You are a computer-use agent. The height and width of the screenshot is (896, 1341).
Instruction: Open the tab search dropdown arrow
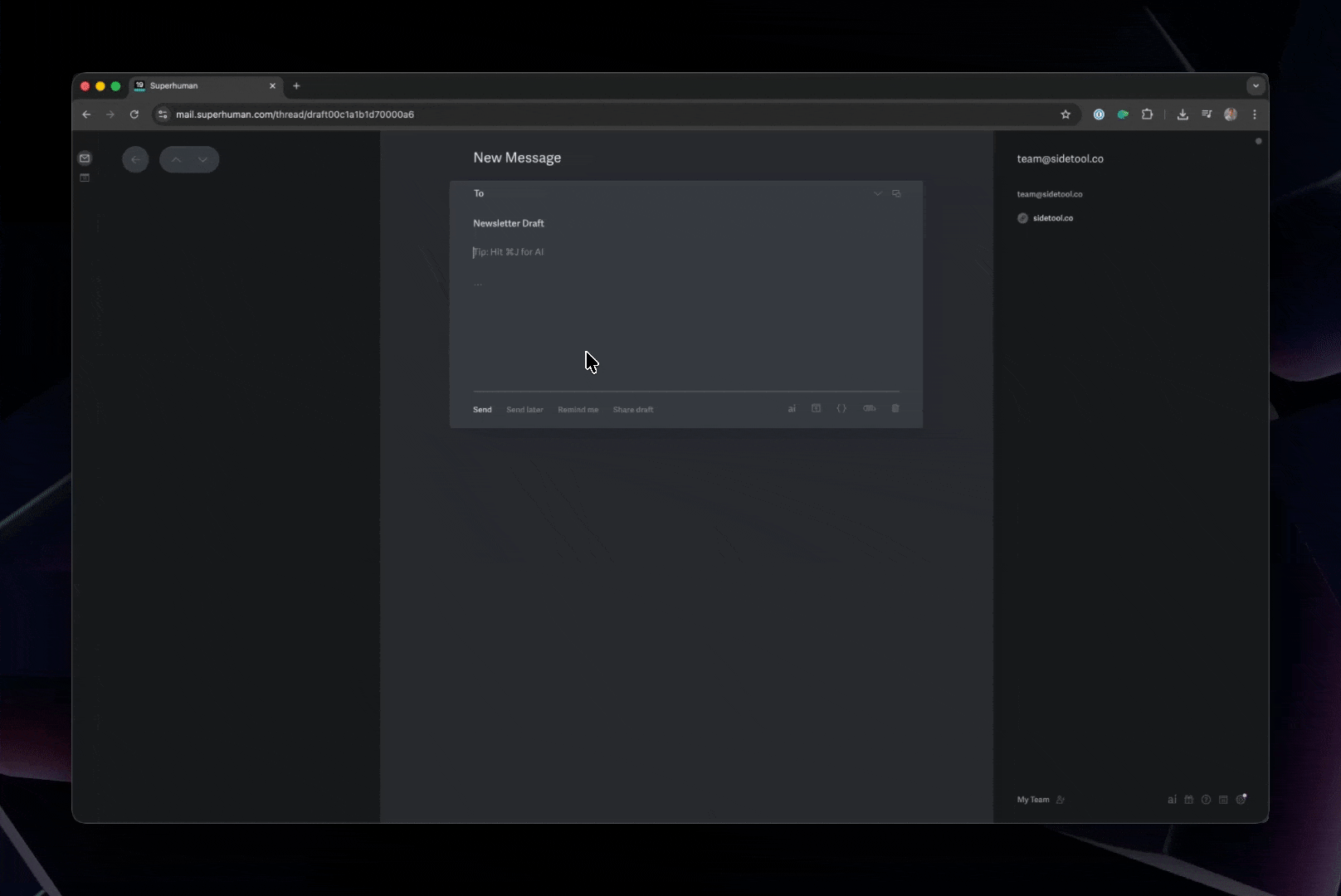click(x=1256, y=85)
